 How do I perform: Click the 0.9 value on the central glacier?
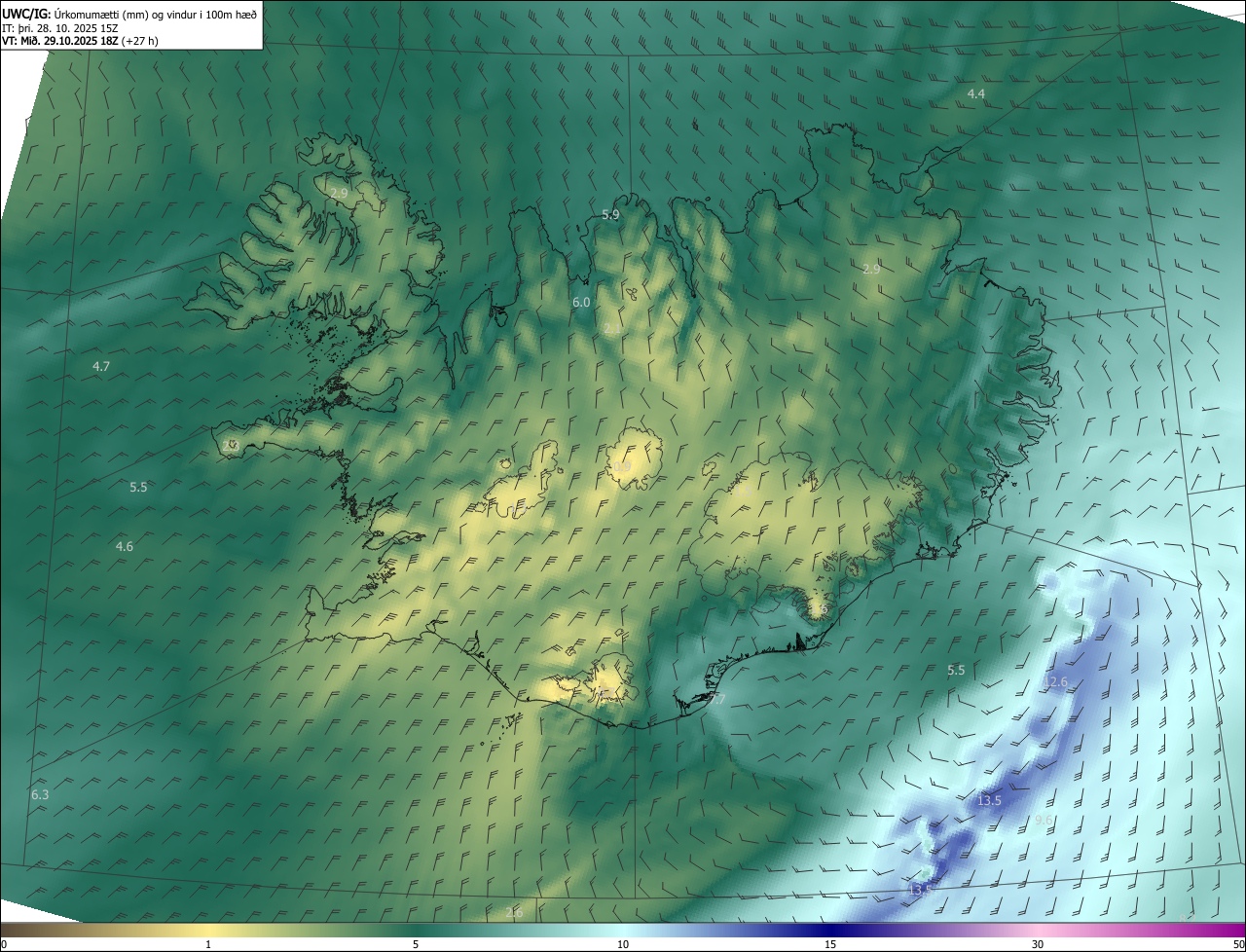[622, 467]
